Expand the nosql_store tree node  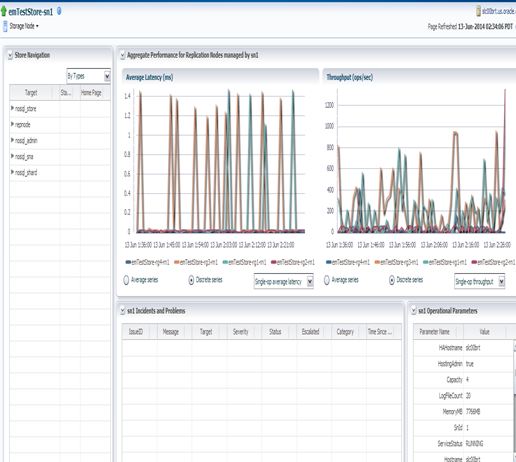[x=12, y=108]
